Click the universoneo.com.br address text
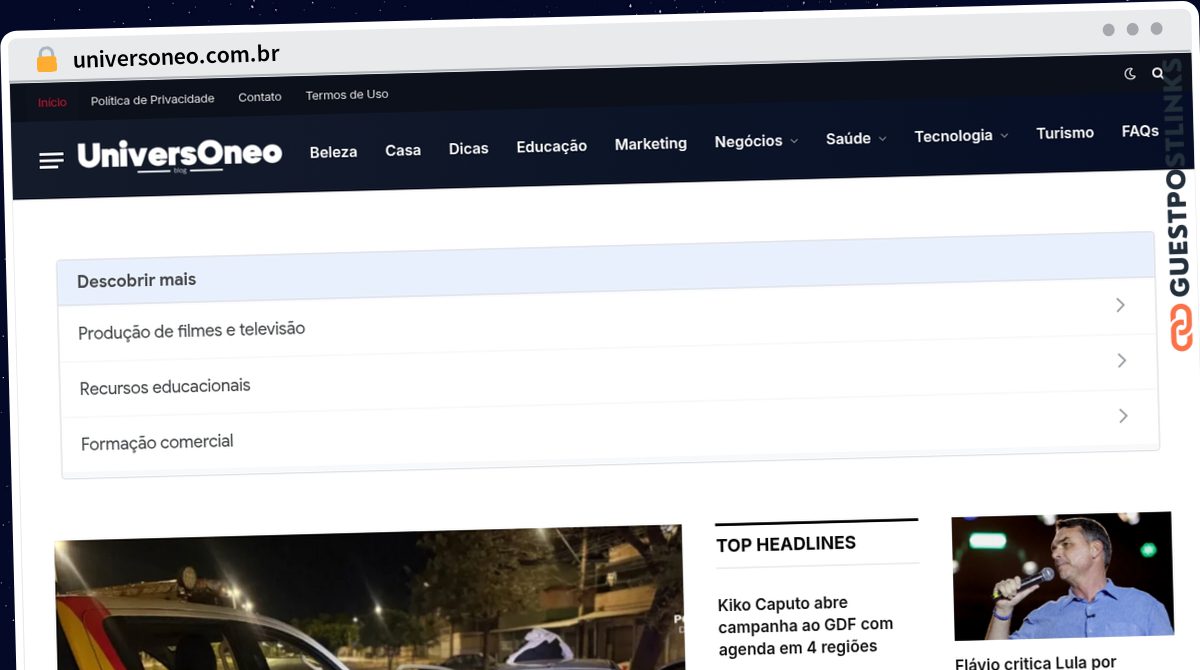 click(x=176, y=56)
